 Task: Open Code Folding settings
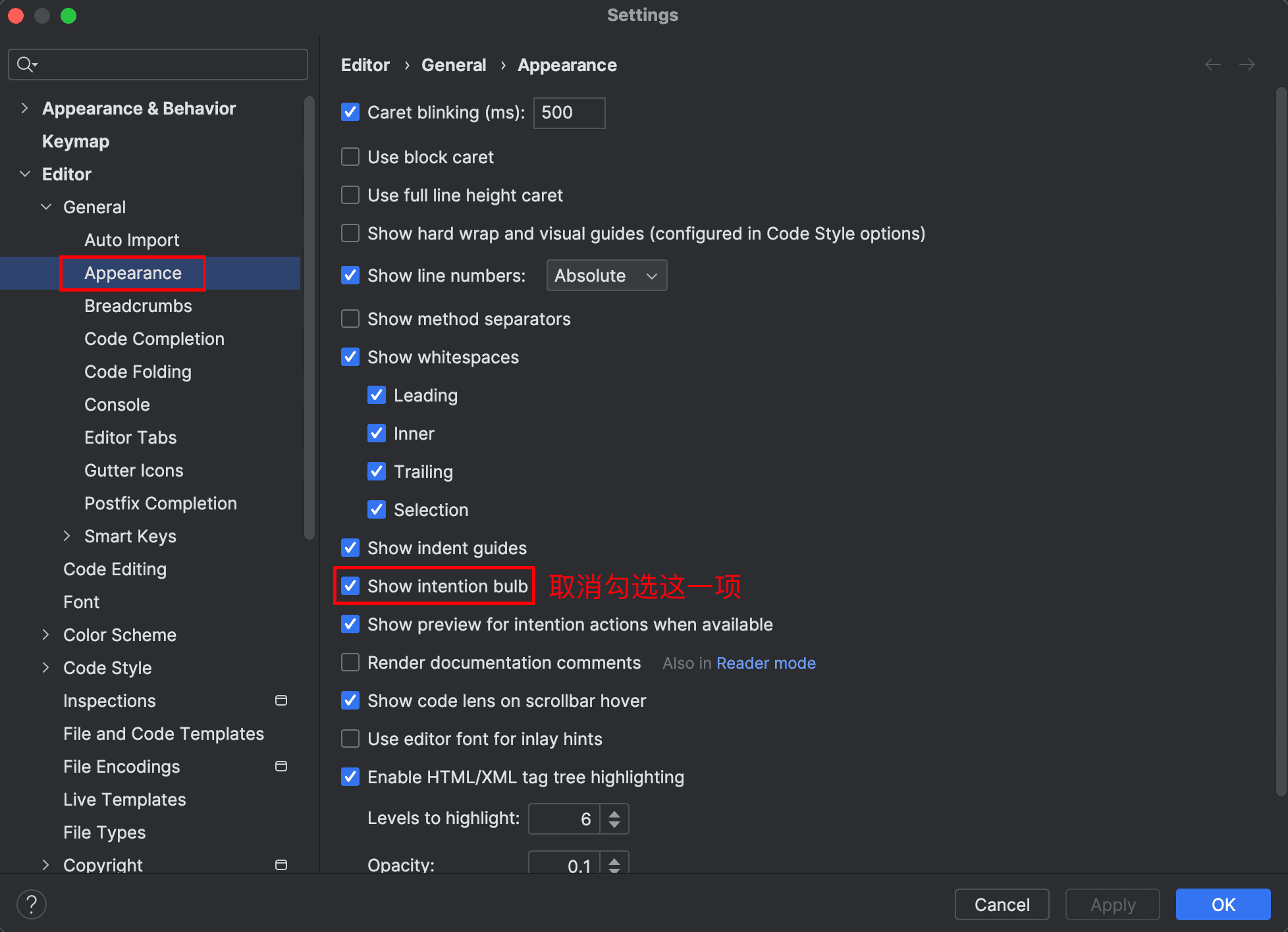[x=138, y=371]
